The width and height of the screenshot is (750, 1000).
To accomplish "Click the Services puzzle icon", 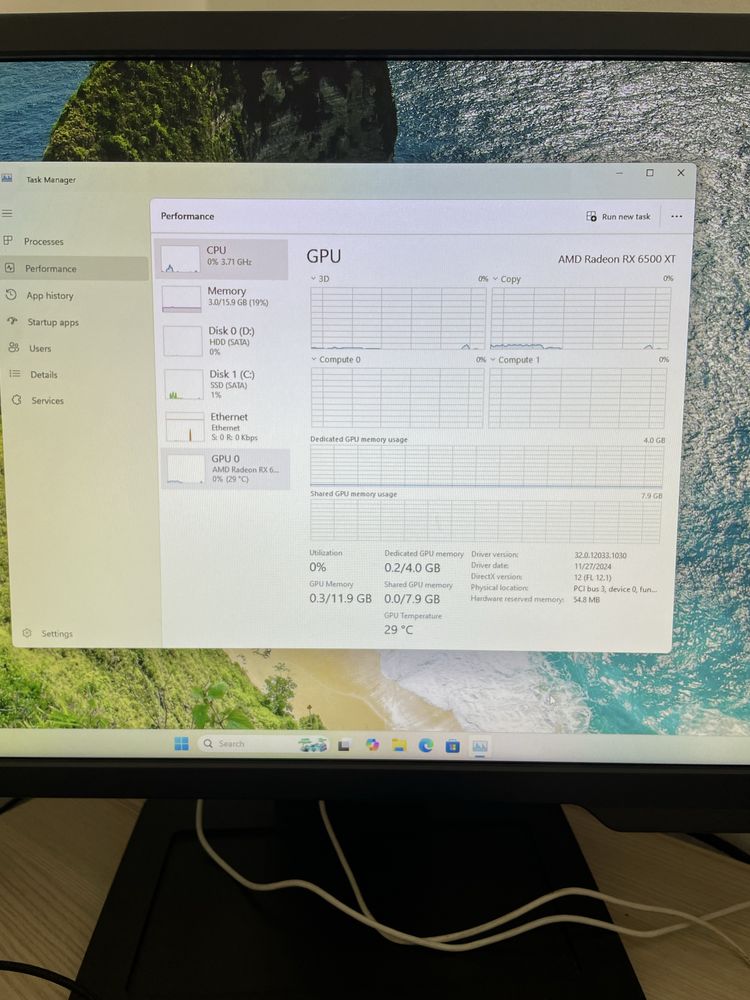I will pyautogui.click(x=17, y=400).
